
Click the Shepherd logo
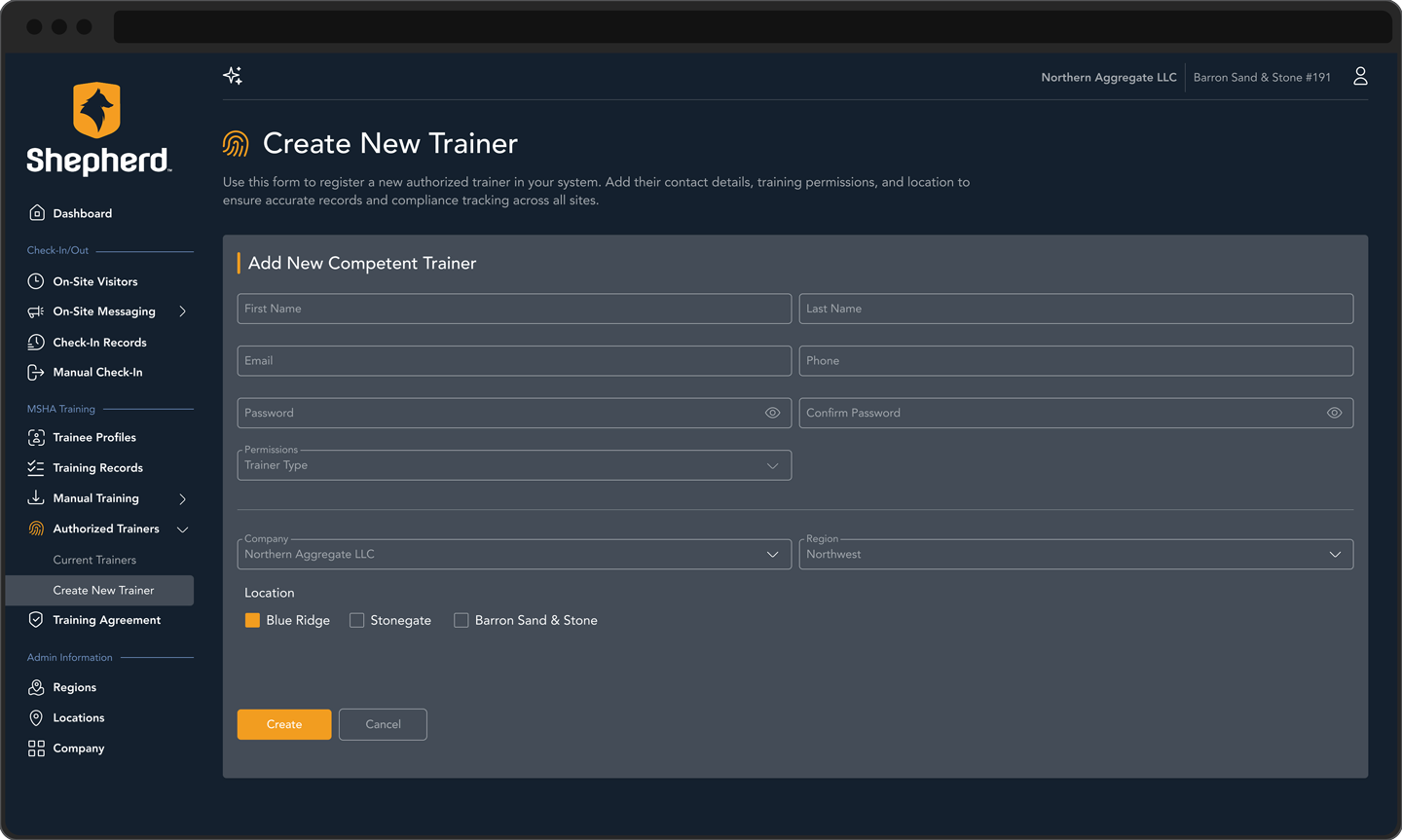pos(97,128)
